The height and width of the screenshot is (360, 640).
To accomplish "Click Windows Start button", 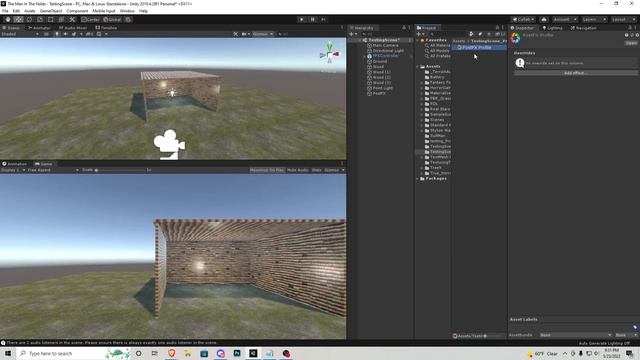I will tap(8, 353).
